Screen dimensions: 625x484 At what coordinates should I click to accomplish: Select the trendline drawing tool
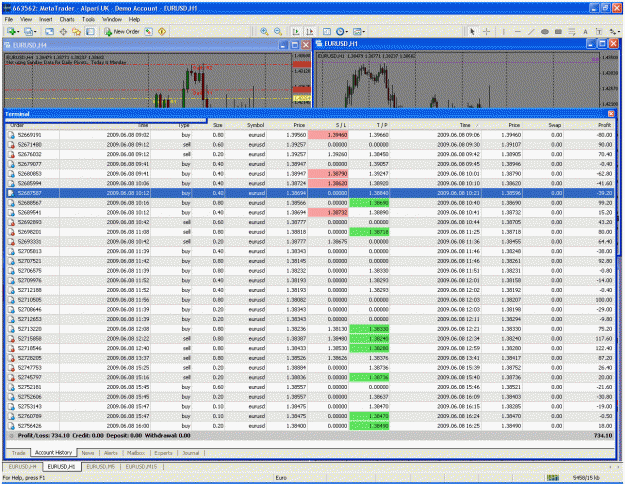pos(531,31)
